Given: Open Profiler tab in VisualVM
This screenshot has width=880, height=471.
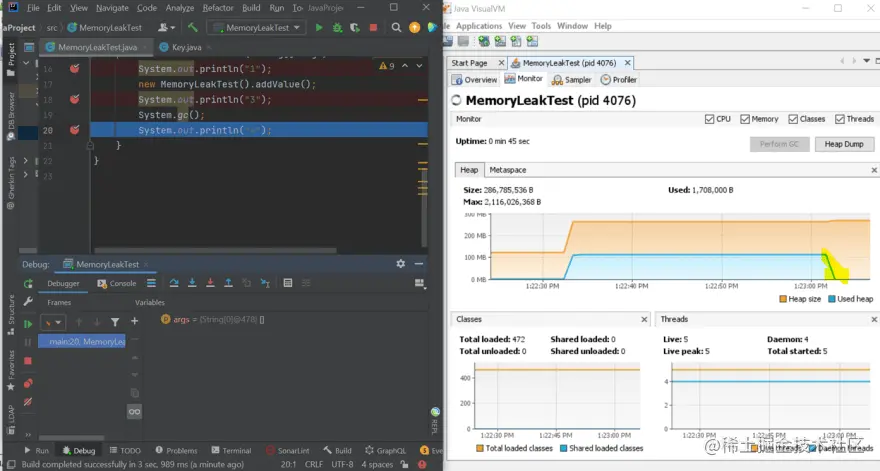Looking at the screenshot, I should 618,80.
